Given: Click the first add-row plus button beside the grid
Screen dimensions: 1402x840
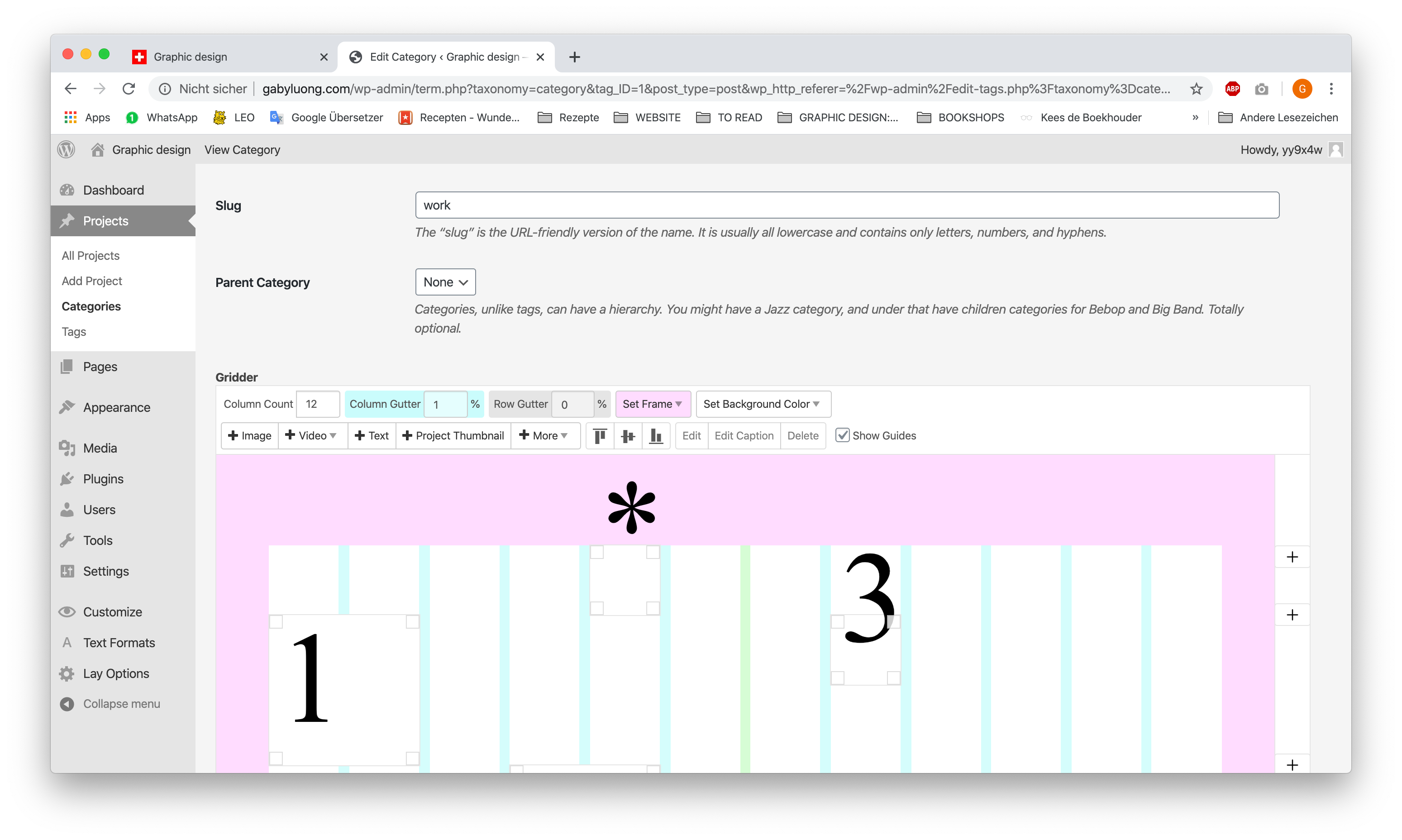Looking at the screenshot, I should 1292,557.
